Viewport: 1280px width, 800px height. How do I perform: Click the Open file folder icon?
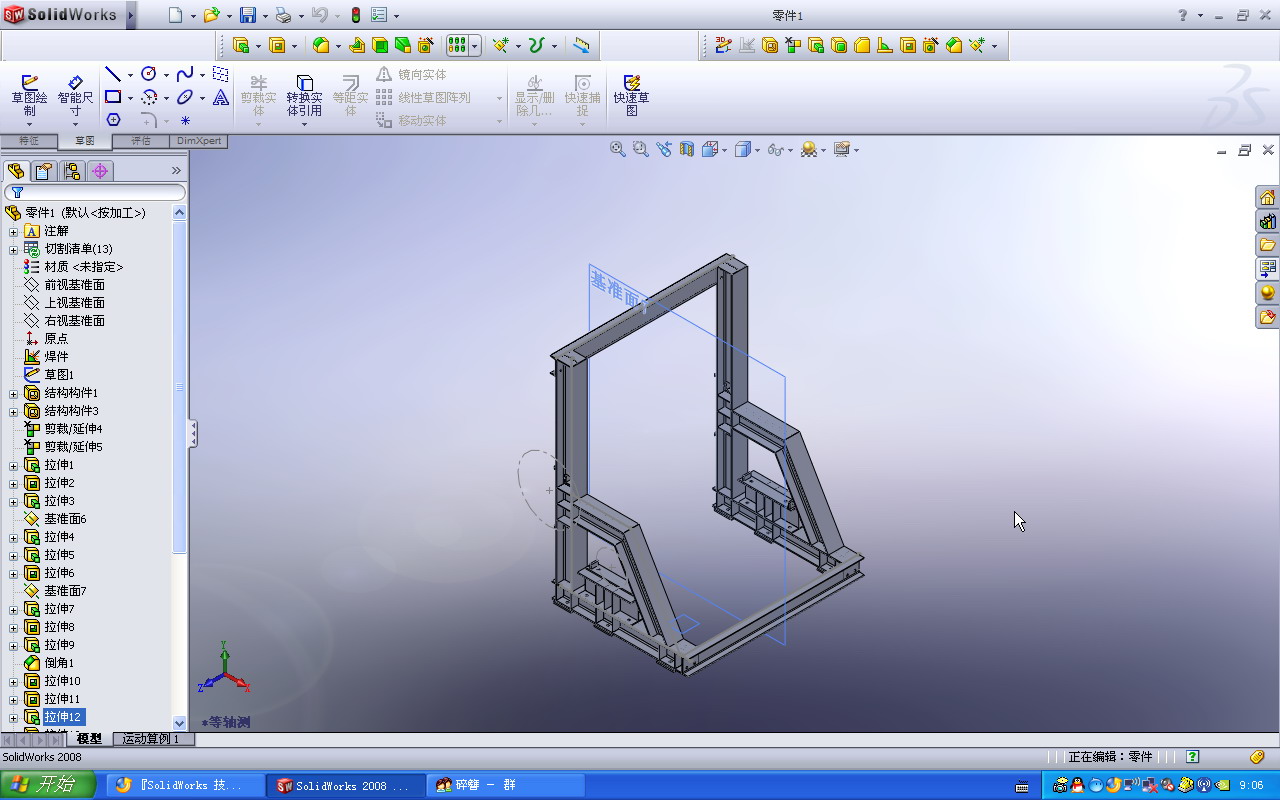[x=210, y=15]
